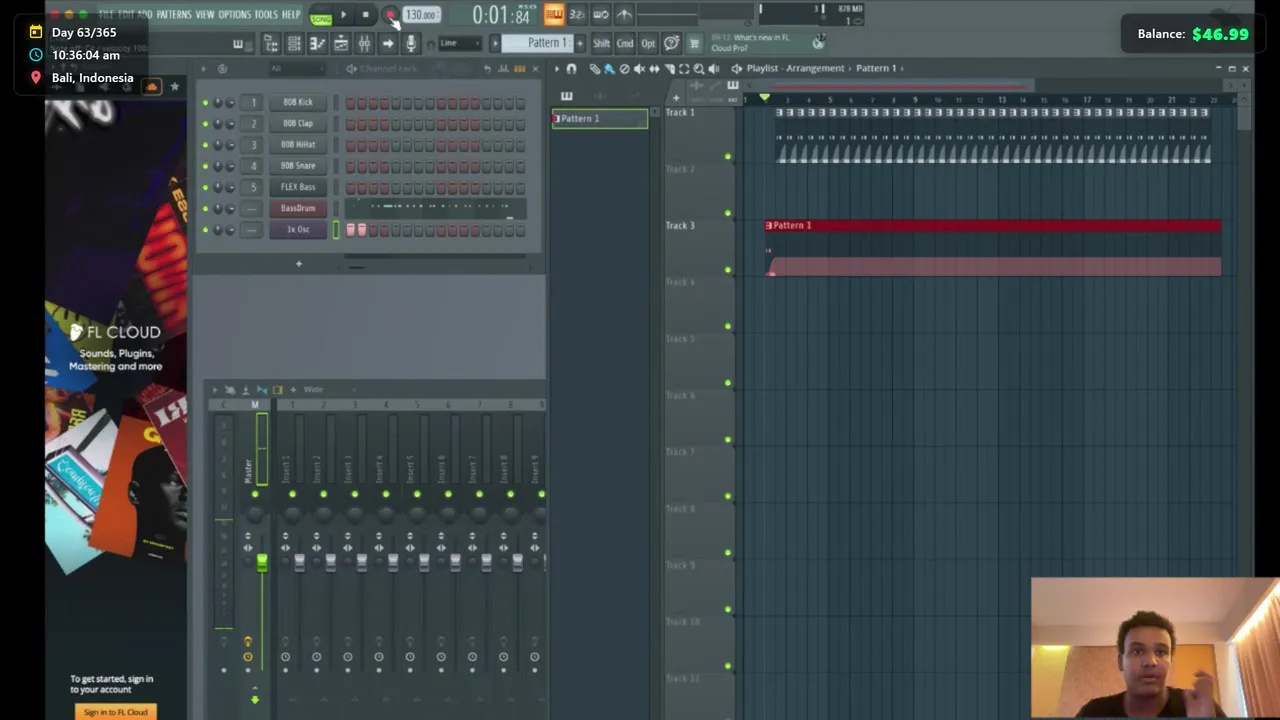Open the OPTIONS menu

tap(235, 15)
